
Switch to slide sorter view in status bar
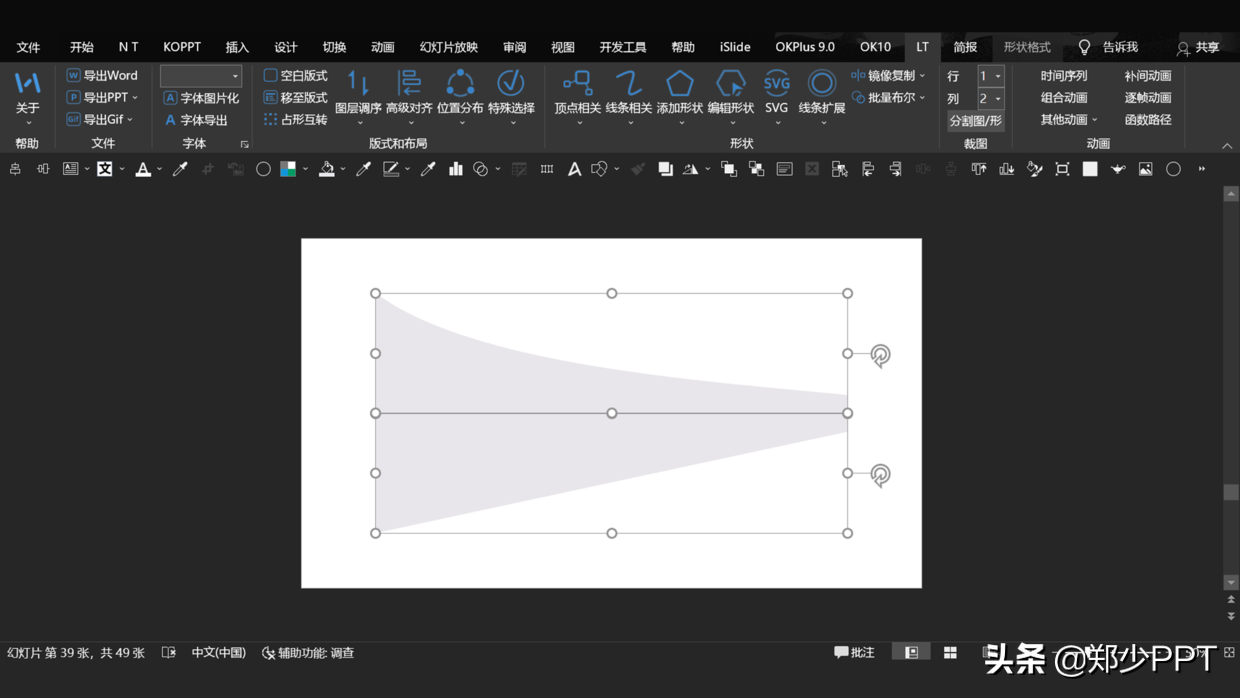coord(950,653)
